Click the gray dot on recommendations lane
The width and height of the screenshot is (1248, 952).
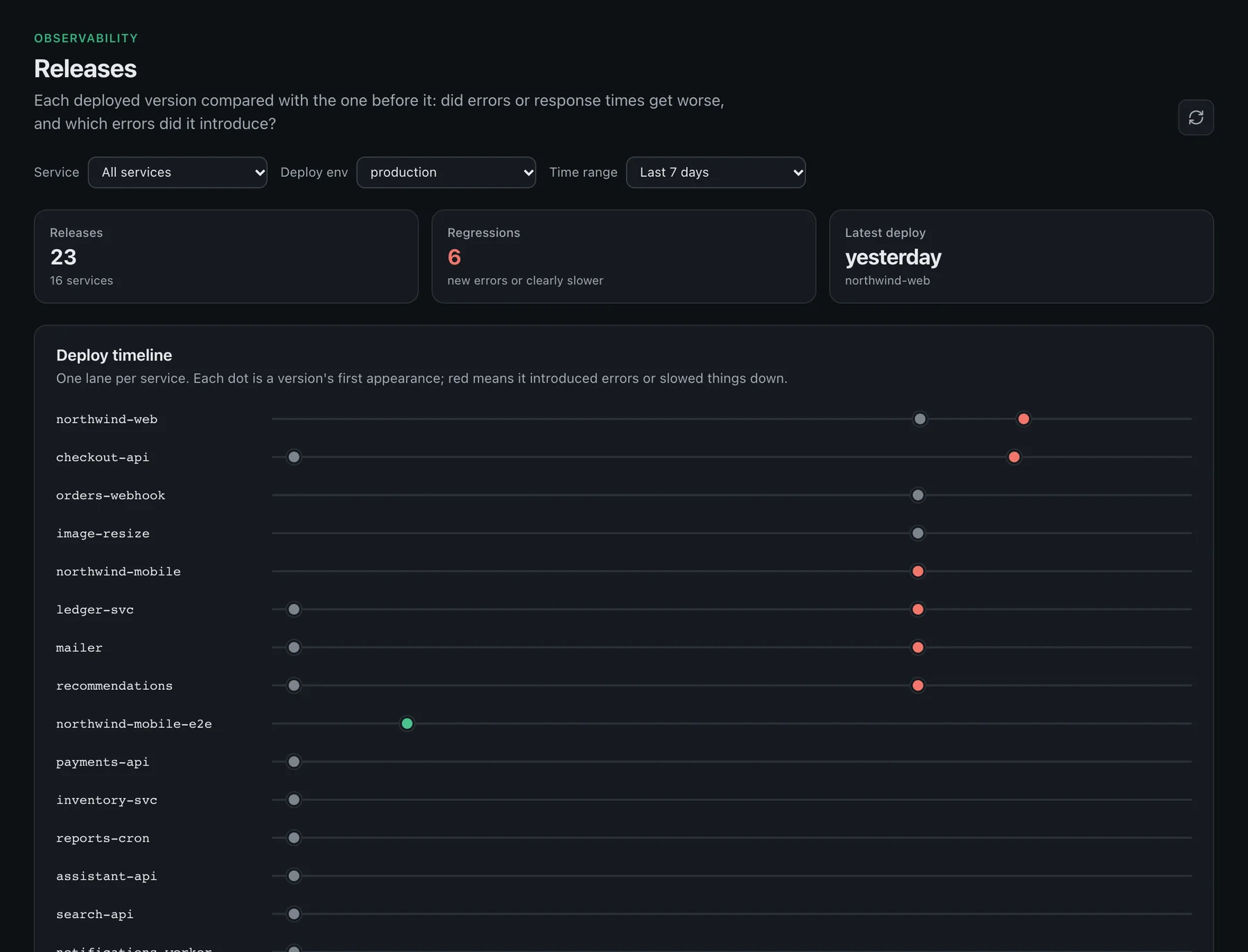(294, 686)
